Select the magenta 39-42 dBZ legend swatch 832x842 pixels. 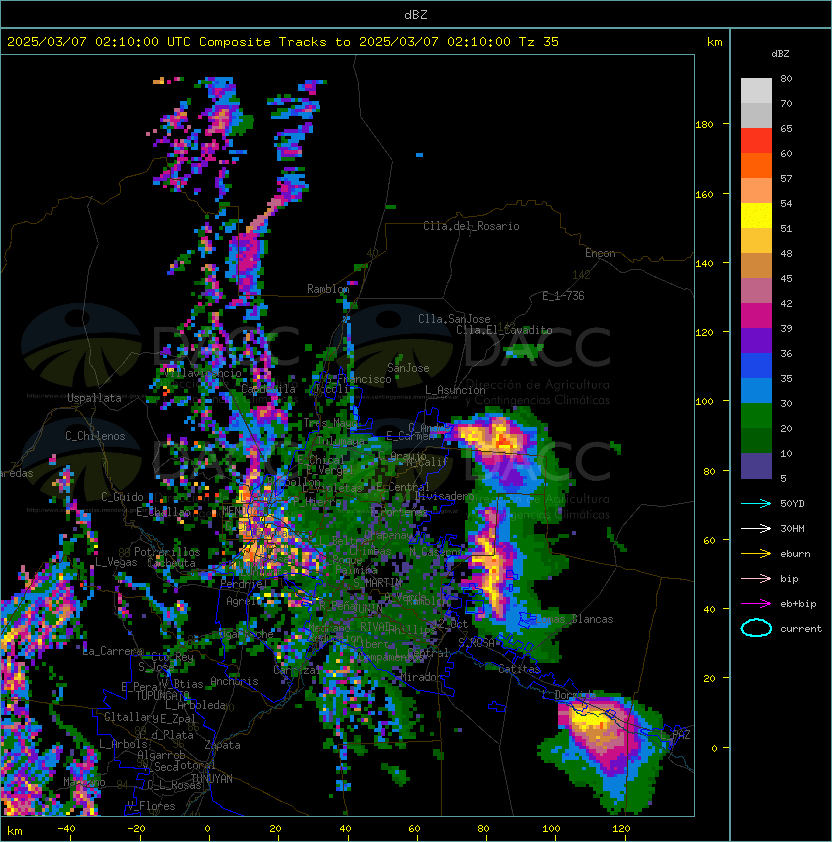click(x=756, y=316)
